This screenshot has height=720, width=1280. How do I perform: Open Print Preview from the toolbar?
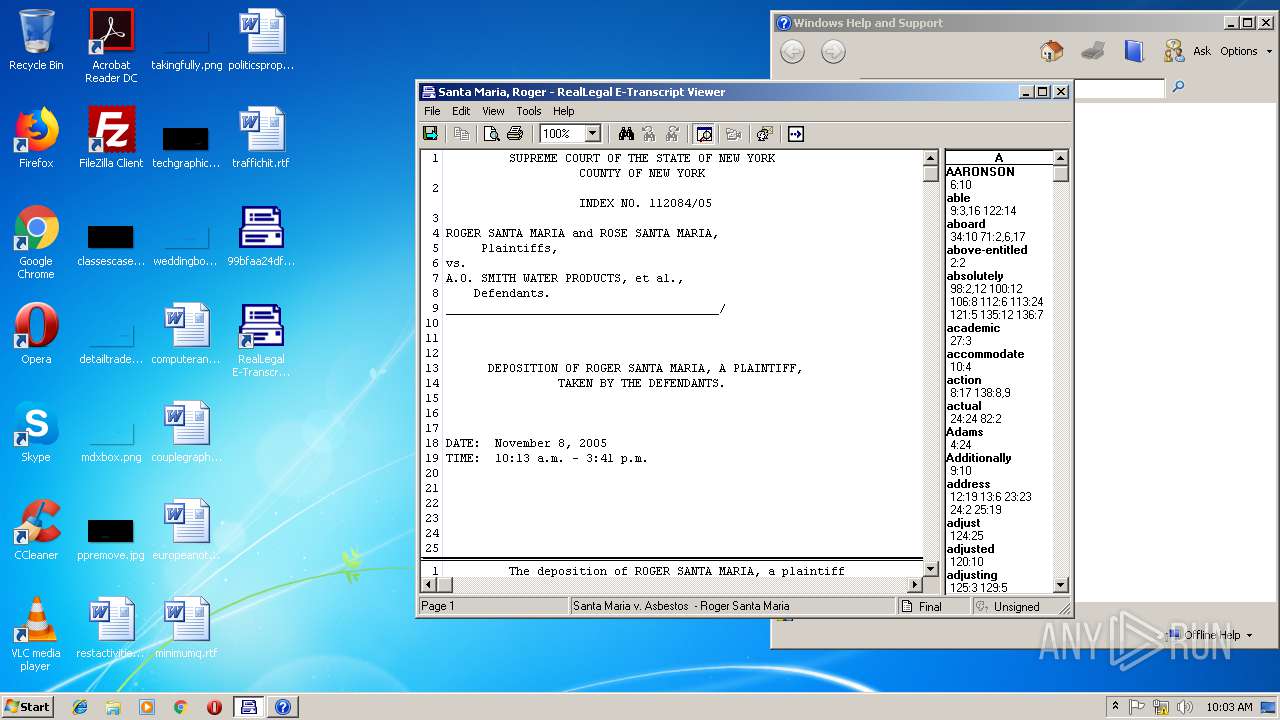pyautogui.click(x=492, y=133)
